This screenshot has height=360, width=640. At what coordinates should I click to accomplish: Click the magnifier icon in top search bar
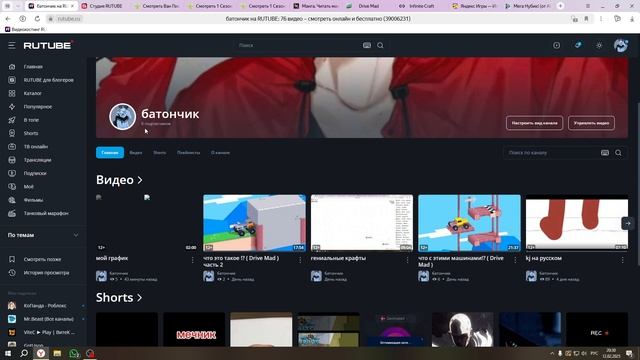coord(380,45)
